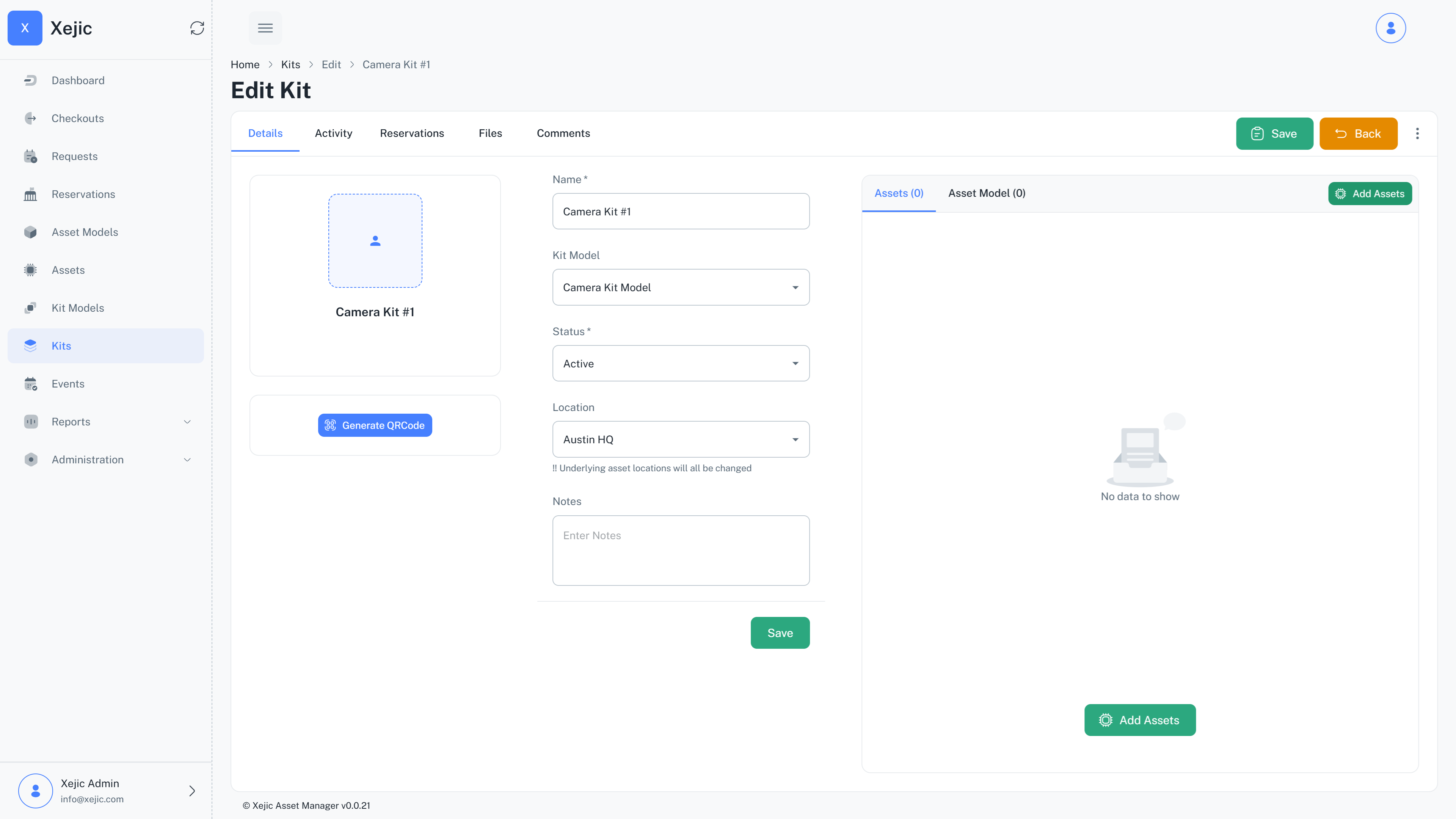Click the kit image upload placeholder
Screen dimensions: 1456x819
(375, 241)
